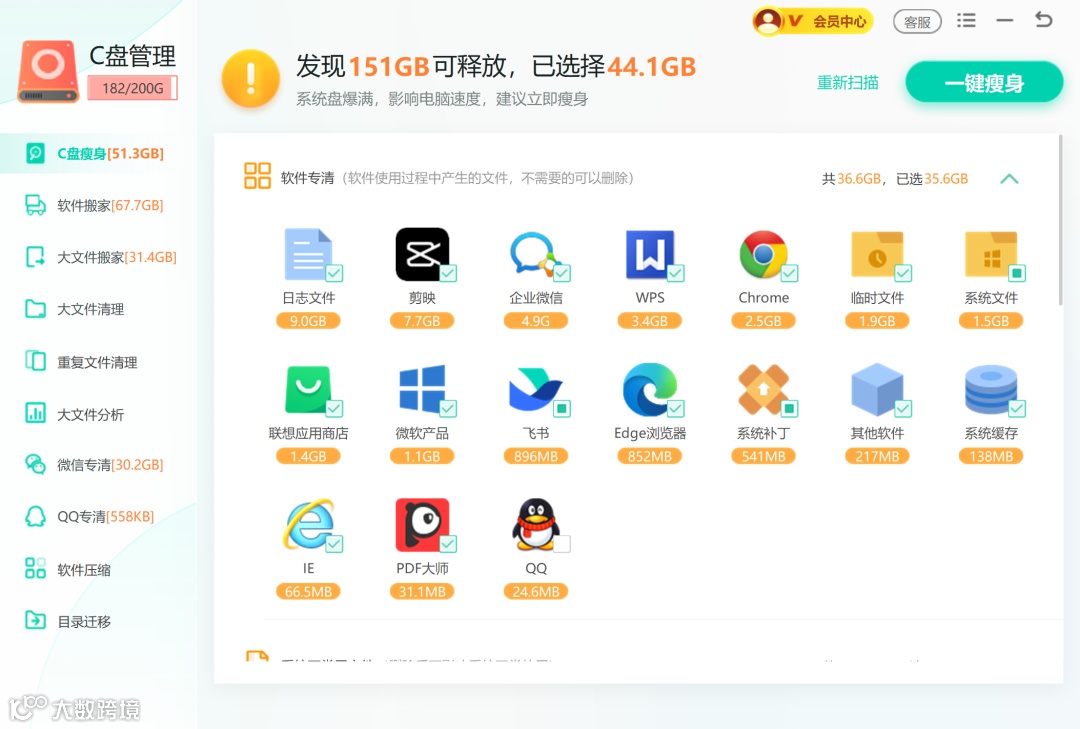Screen dimensions: 1080x729
Task: Uncheck the PDF大师 checkbox
Action: pyautogui.click(x=448, y=544)
